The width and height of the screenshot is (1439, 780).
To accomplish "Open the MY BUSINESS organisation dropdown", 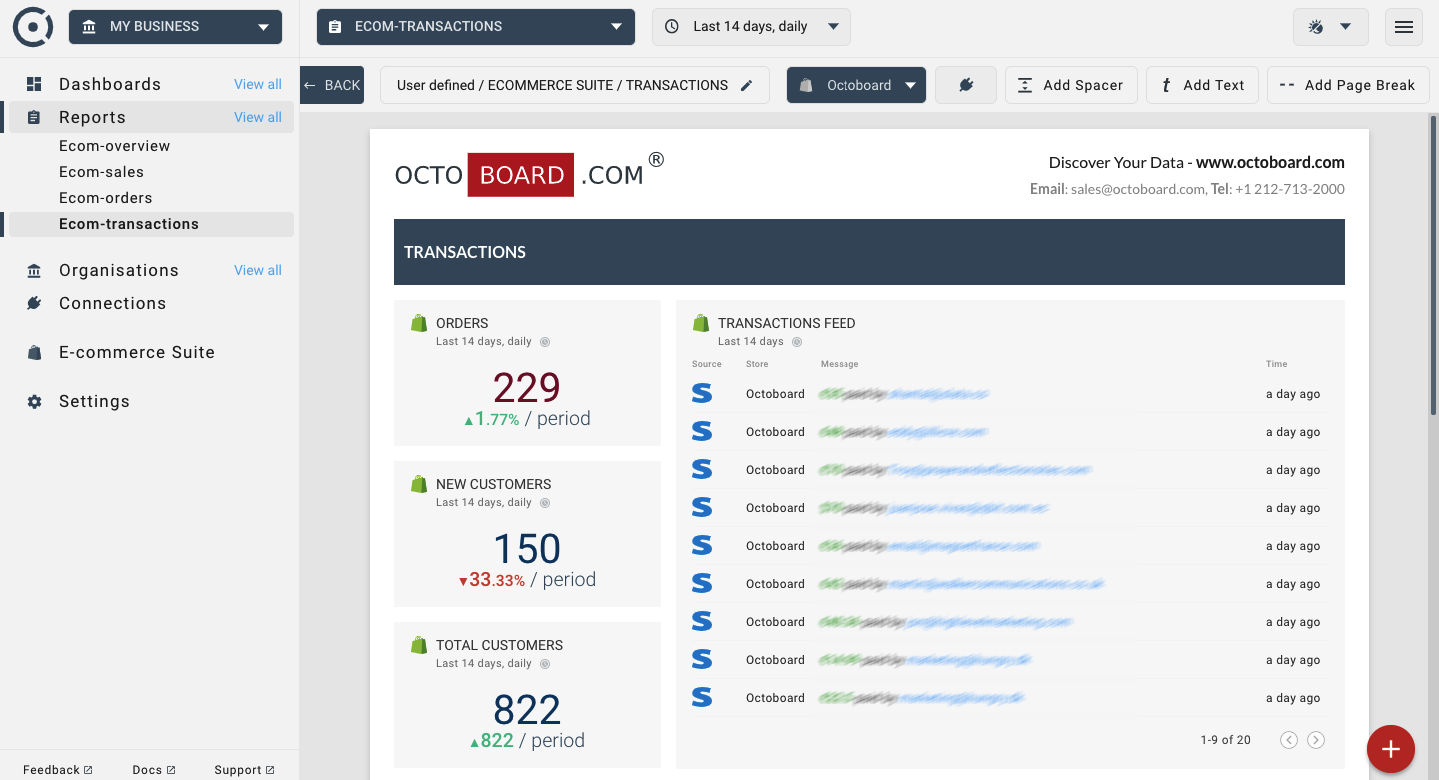I will 176,27.
